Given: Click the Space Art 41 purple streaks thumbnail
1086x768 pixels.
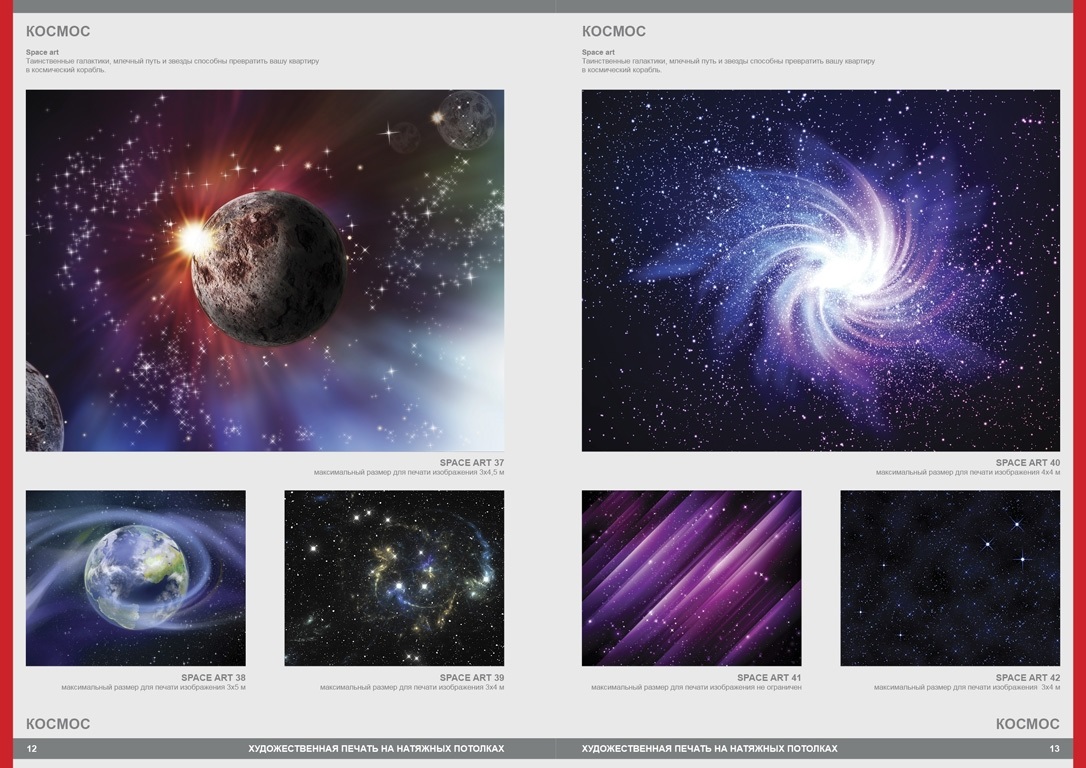Looking at the screenshot, I should [x=691, y=578].
